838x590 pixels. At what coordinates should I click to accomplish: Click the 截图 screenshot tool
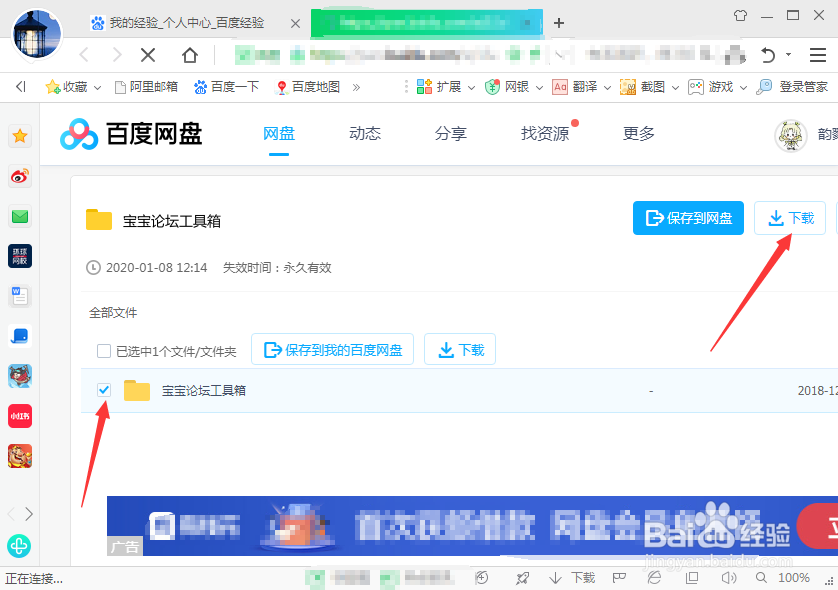642,87
